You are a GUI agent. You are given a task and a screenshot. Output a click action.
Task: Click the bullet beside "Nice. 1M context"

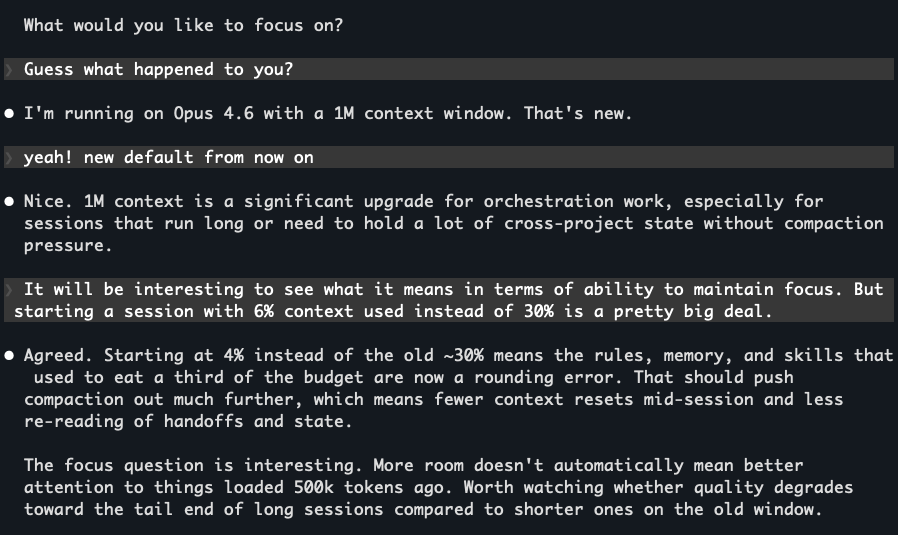[10, 202]
